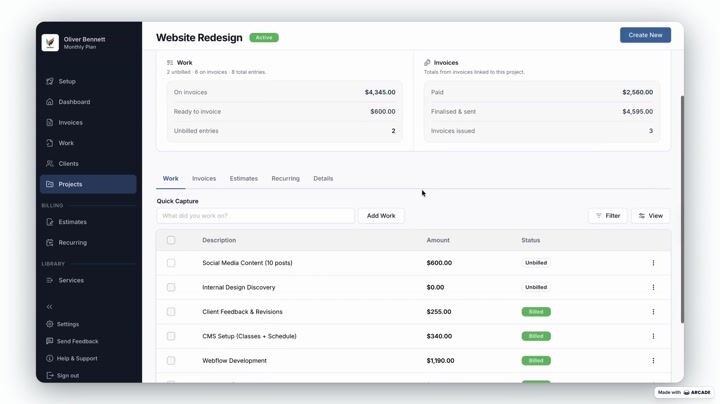The image size is (720, 404).
Task: Click the page vertical scrollbar
Action: (x=682, y=209)
